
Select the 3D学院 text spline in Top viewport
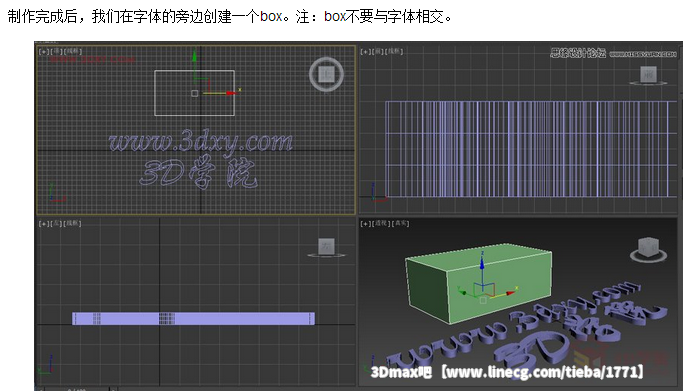pyautogui.click(x=198, y=173)
